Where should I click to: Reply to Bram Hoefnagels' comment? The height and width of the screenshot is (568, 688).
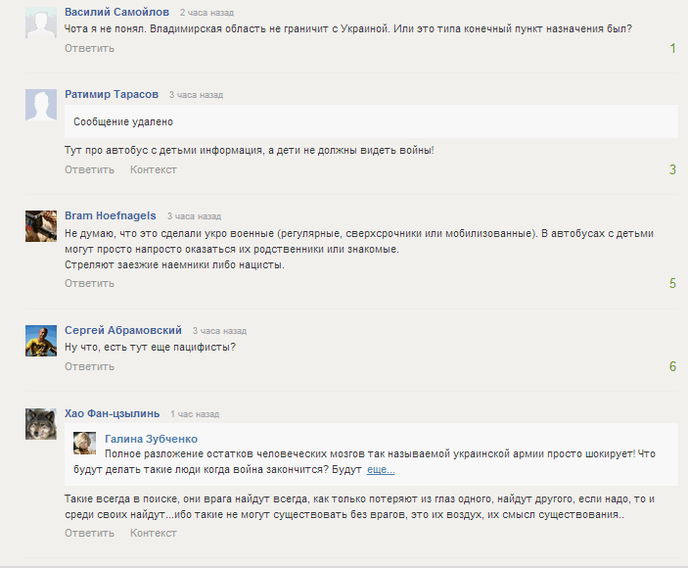90,283
